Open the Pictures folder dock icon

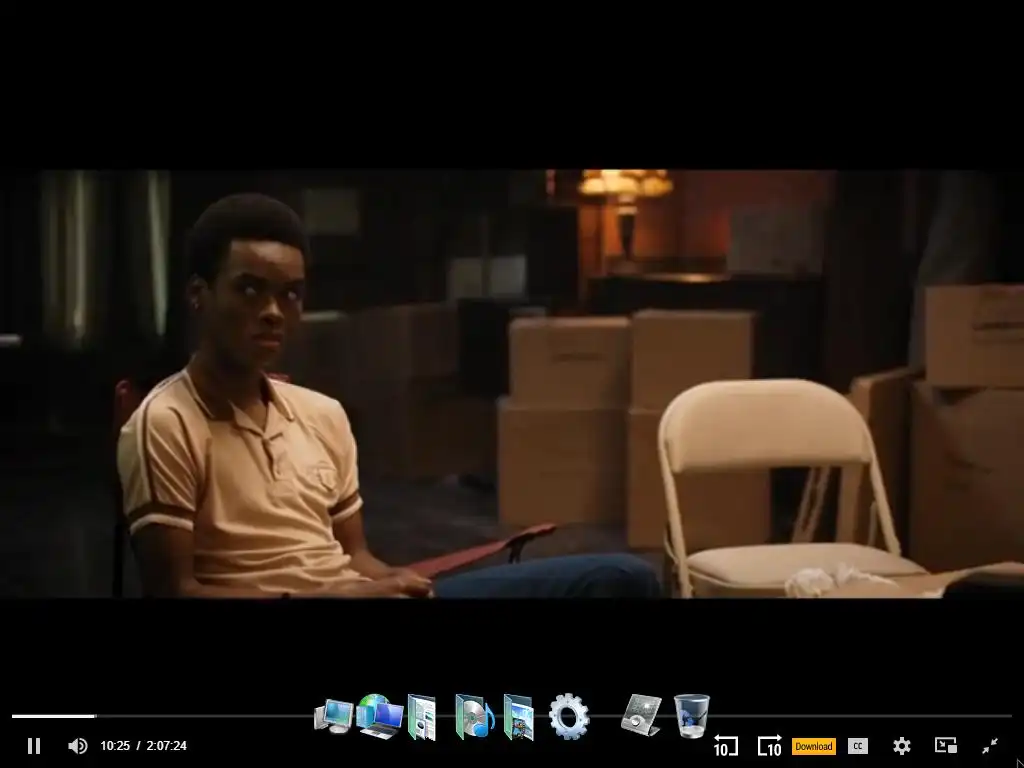click(x=519, y=718)
